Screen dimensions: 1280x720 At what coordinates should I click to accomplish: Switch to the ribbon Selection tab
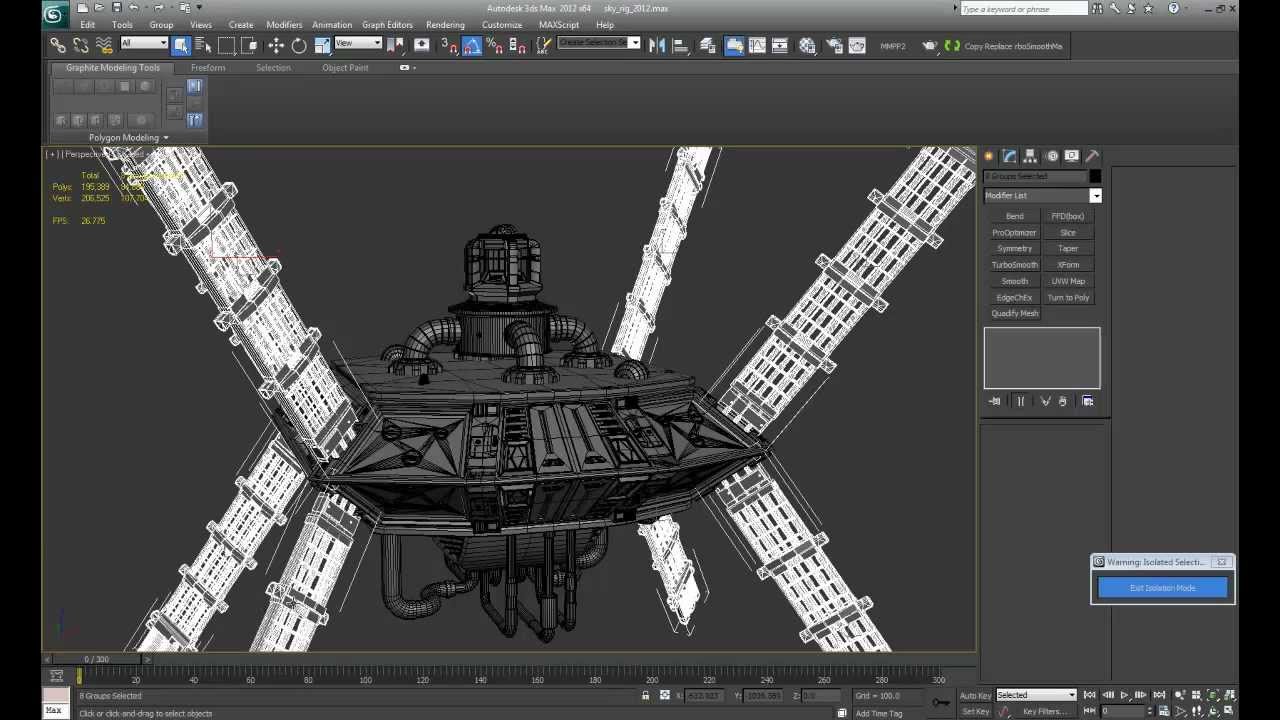tap(273, 68)
